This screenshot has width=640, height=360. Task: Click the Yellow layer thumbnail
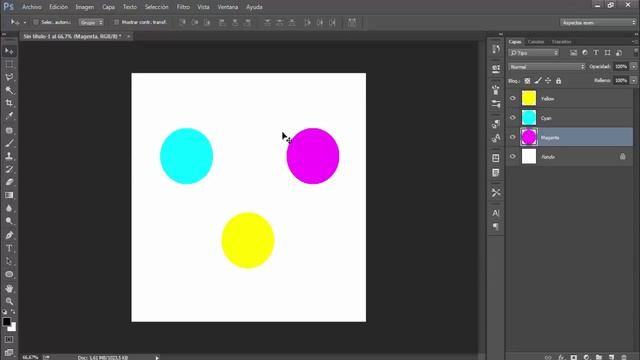[x=529, y=98]
